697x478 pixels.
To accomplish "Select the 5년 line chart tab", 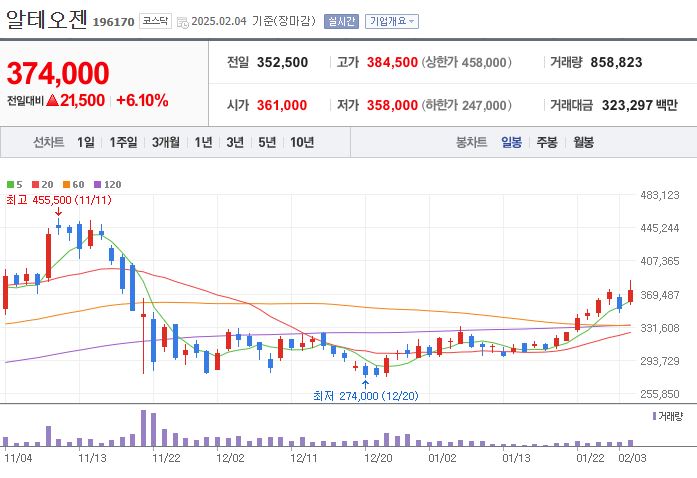I will (267, 142).
